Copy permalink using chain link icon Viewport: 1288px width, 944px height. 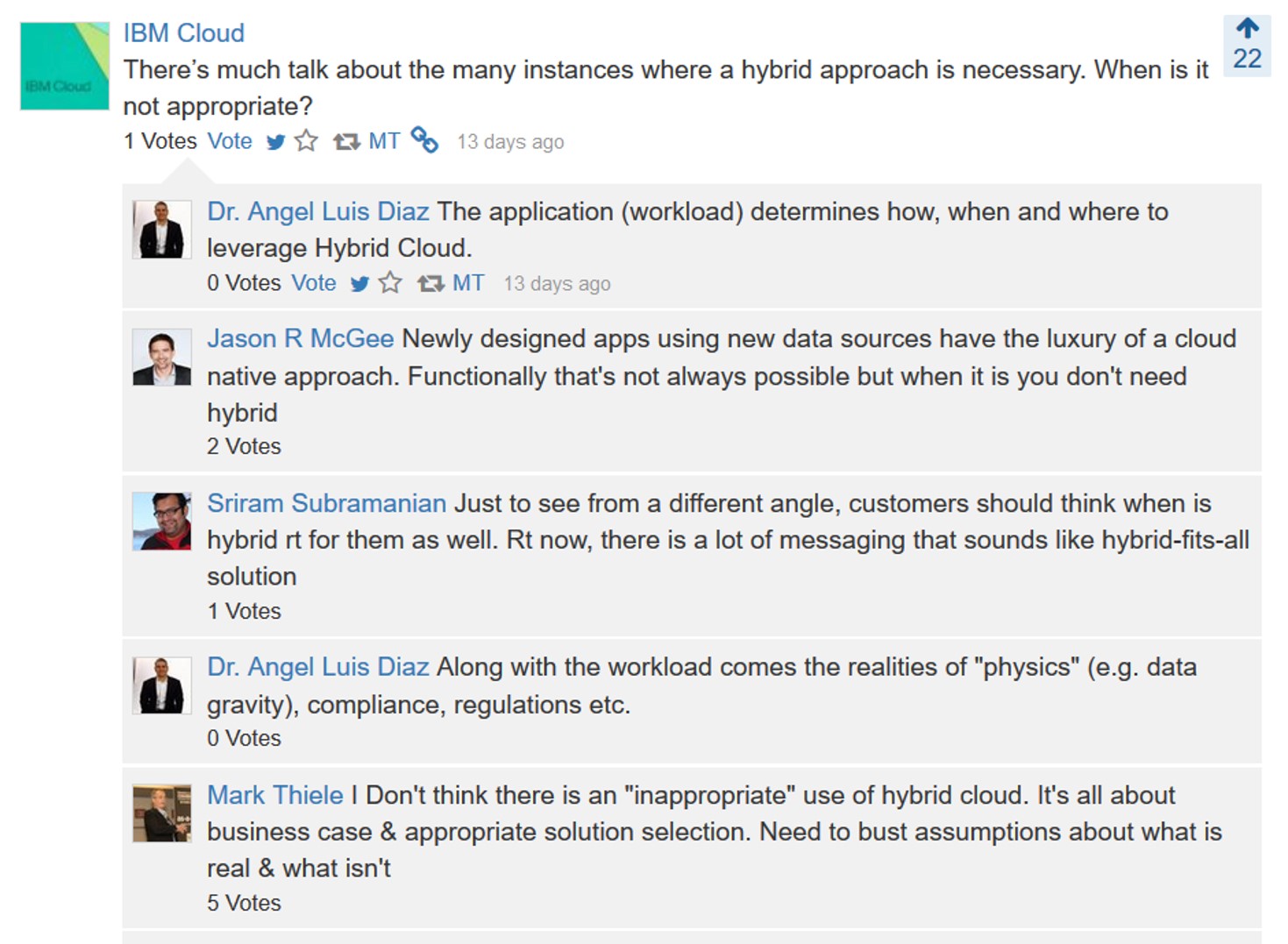click(424, 139)
